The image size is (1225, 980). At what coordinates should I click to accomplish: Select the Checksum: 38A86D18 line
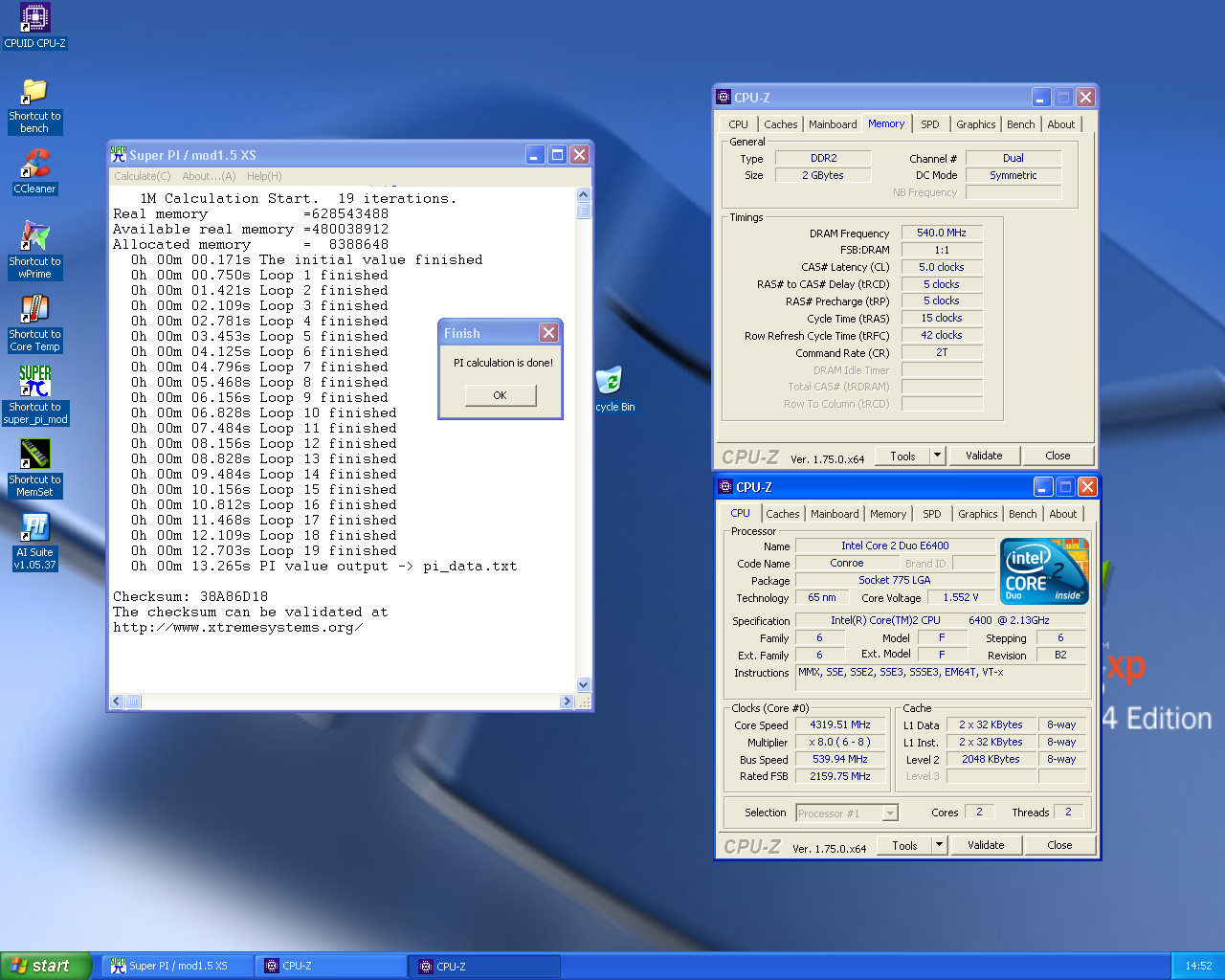190,597
